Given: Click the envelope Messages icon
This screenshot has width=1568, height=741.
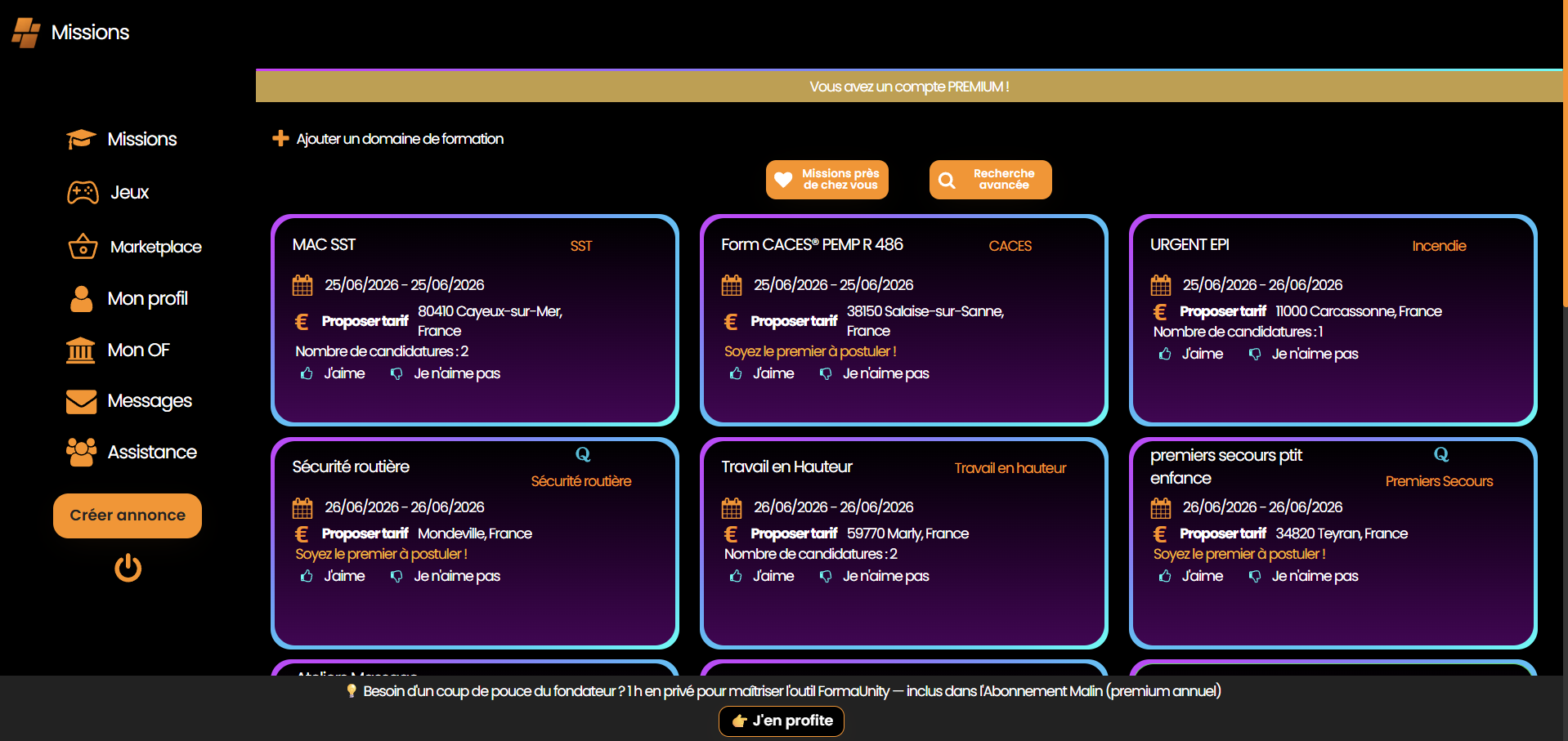Looking at the screenshot, I should (x=81, y=401).
